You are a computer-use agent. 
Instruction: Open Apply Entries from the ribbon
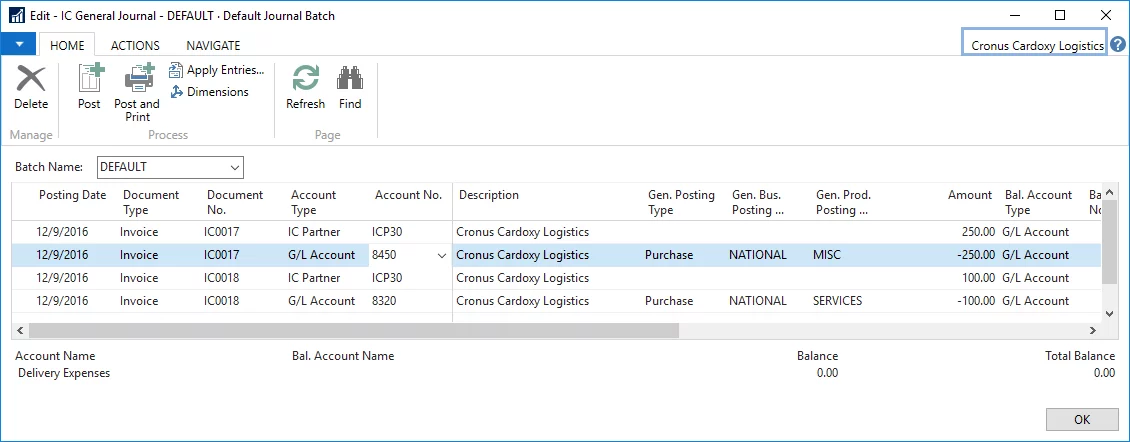point(217,70)
